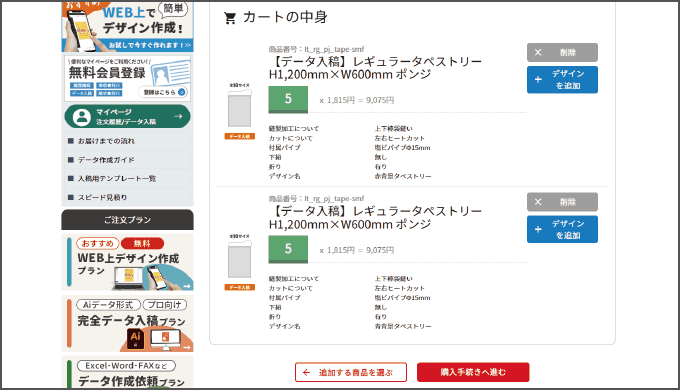Click second item's price 1,815円 = 9,075円
Screen dimensions: 680x390
(x=357, y=250)
